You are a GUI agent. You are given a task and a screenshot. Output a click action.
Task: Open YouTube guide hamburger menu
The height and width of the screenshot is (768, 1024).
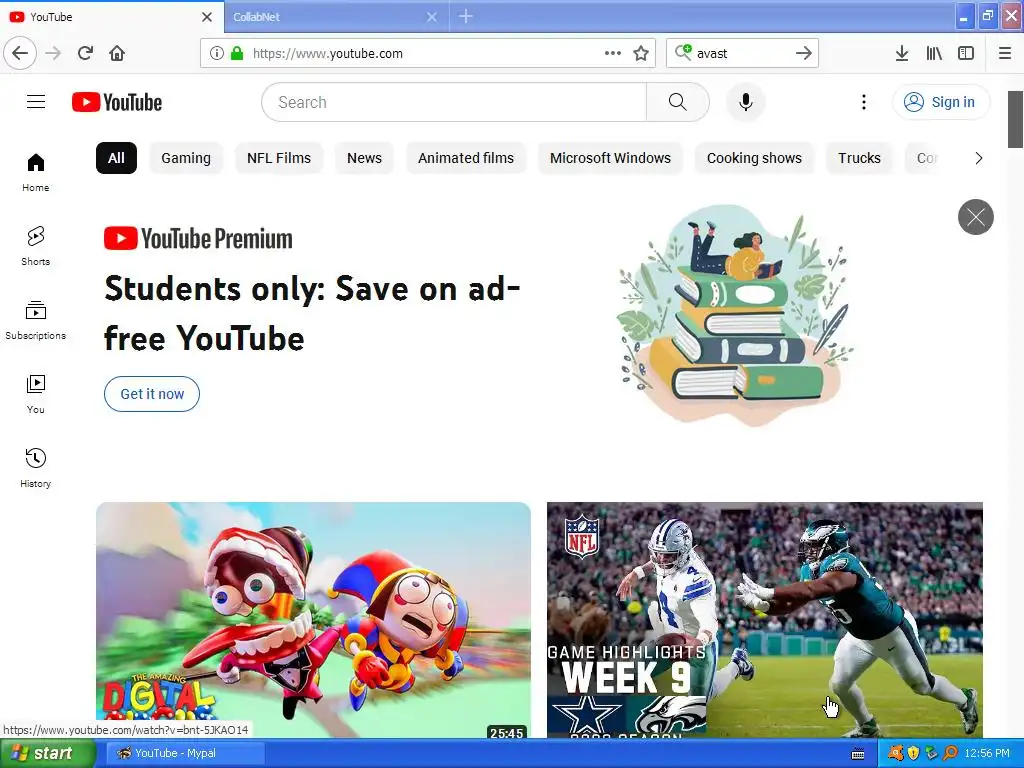(36, 102)
